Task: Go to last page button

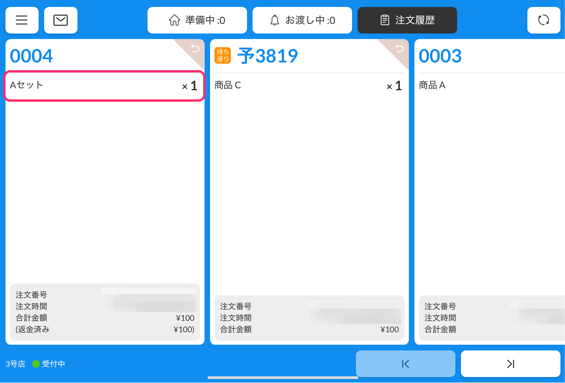Action: click(510, 364)
